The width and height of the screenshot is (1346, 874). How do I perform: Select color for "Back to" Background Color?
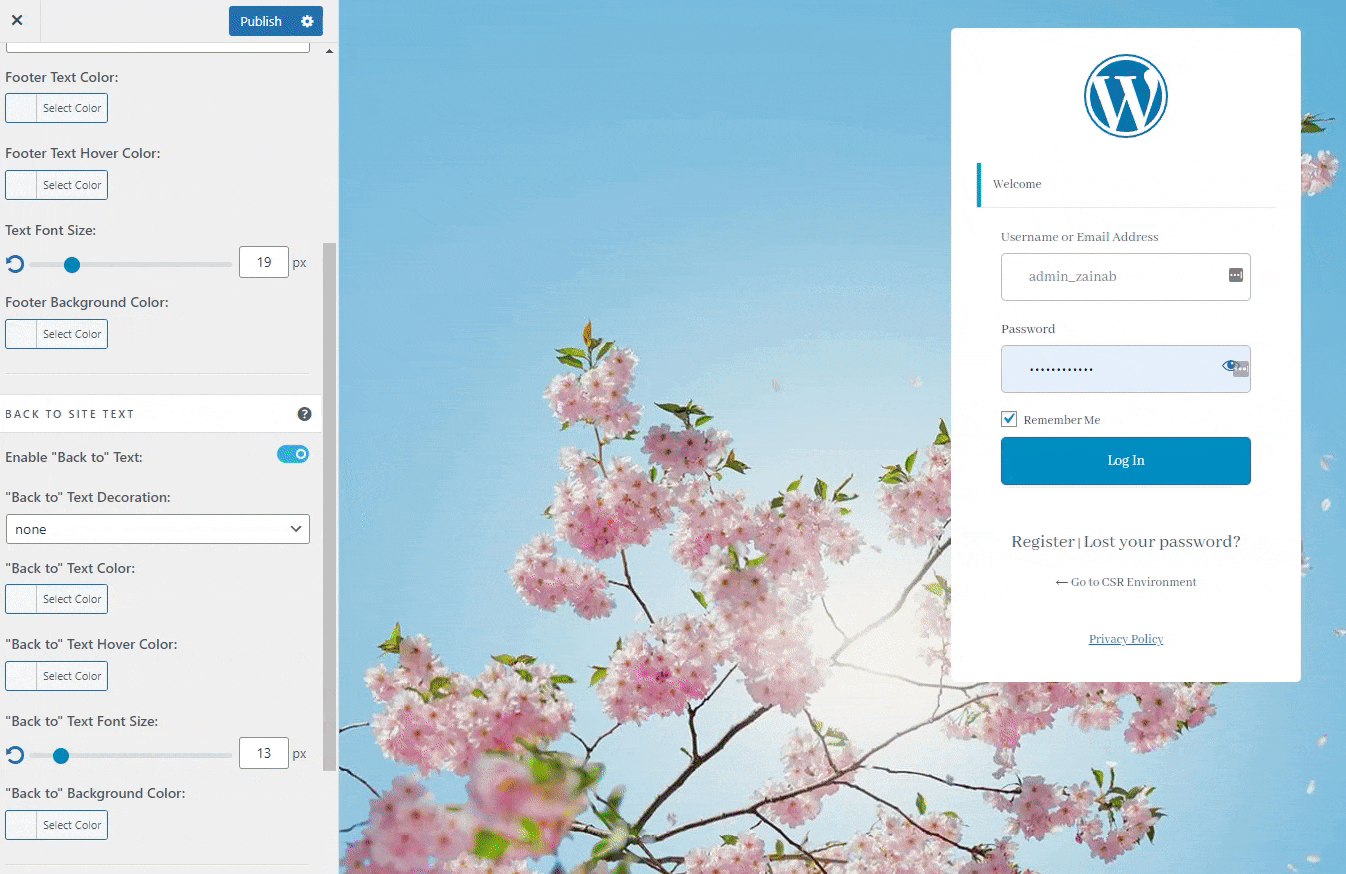click(56, 825)
